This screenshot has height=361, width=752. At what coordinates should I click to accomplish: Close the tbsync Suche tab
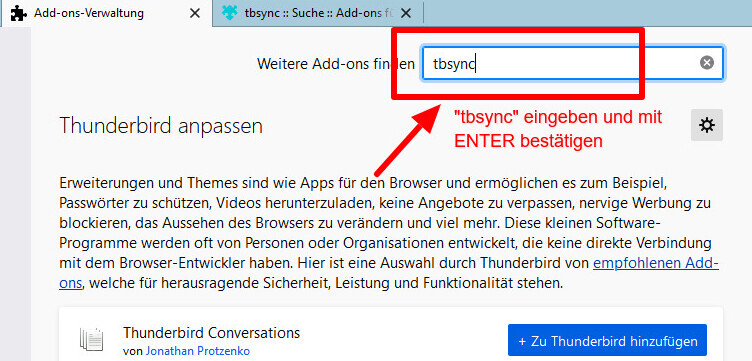coord(406,13)
